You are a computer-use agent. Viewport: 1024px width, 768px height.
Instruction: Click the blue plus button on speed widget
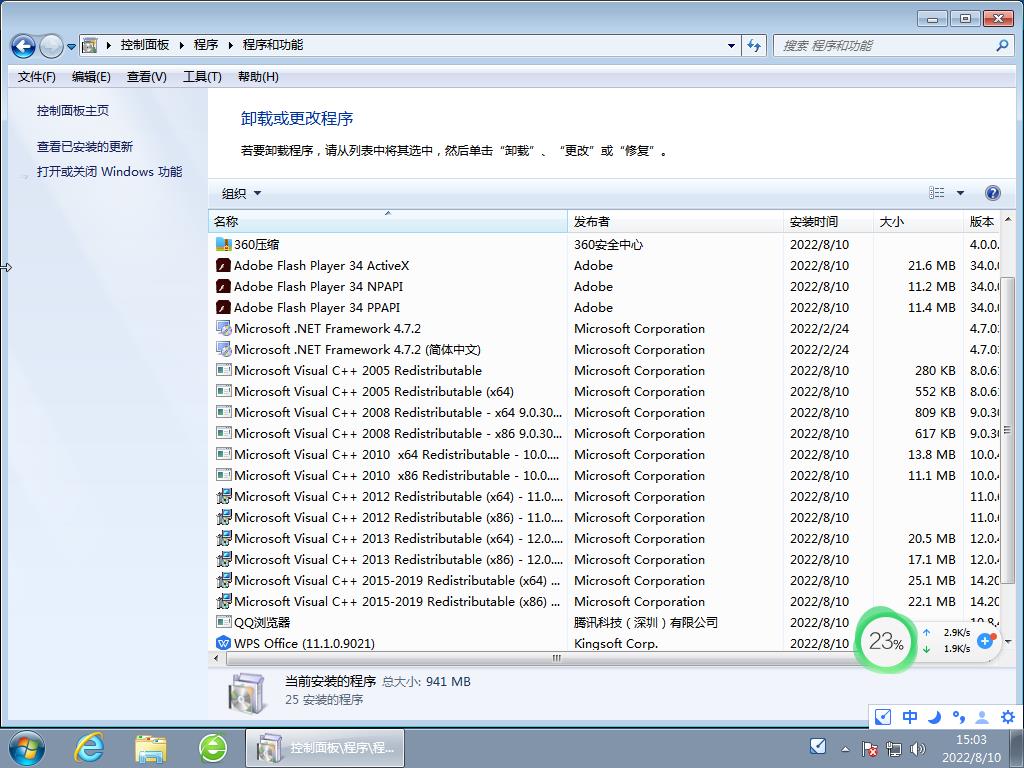coord(985,641)
